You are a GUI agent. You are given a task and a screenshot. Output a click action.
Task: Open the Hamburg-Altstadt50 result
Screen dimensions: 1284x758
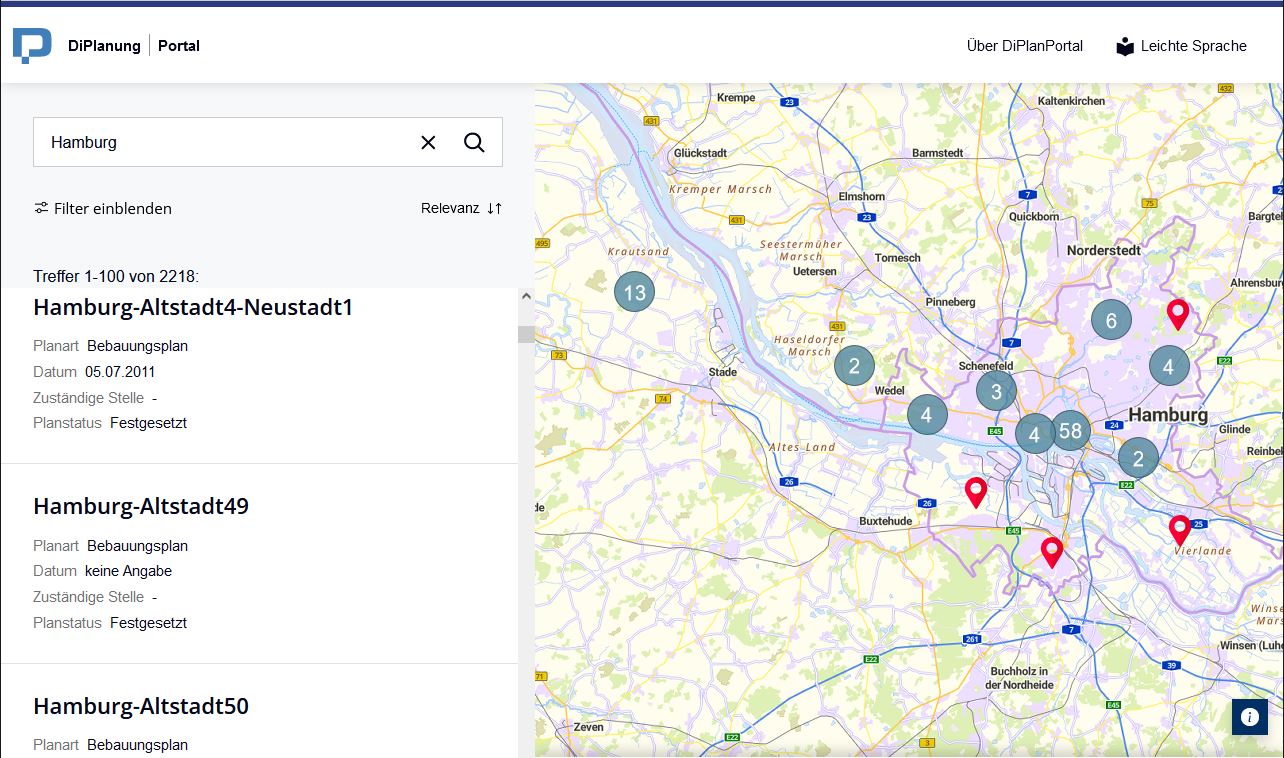(x=141, y=706)
